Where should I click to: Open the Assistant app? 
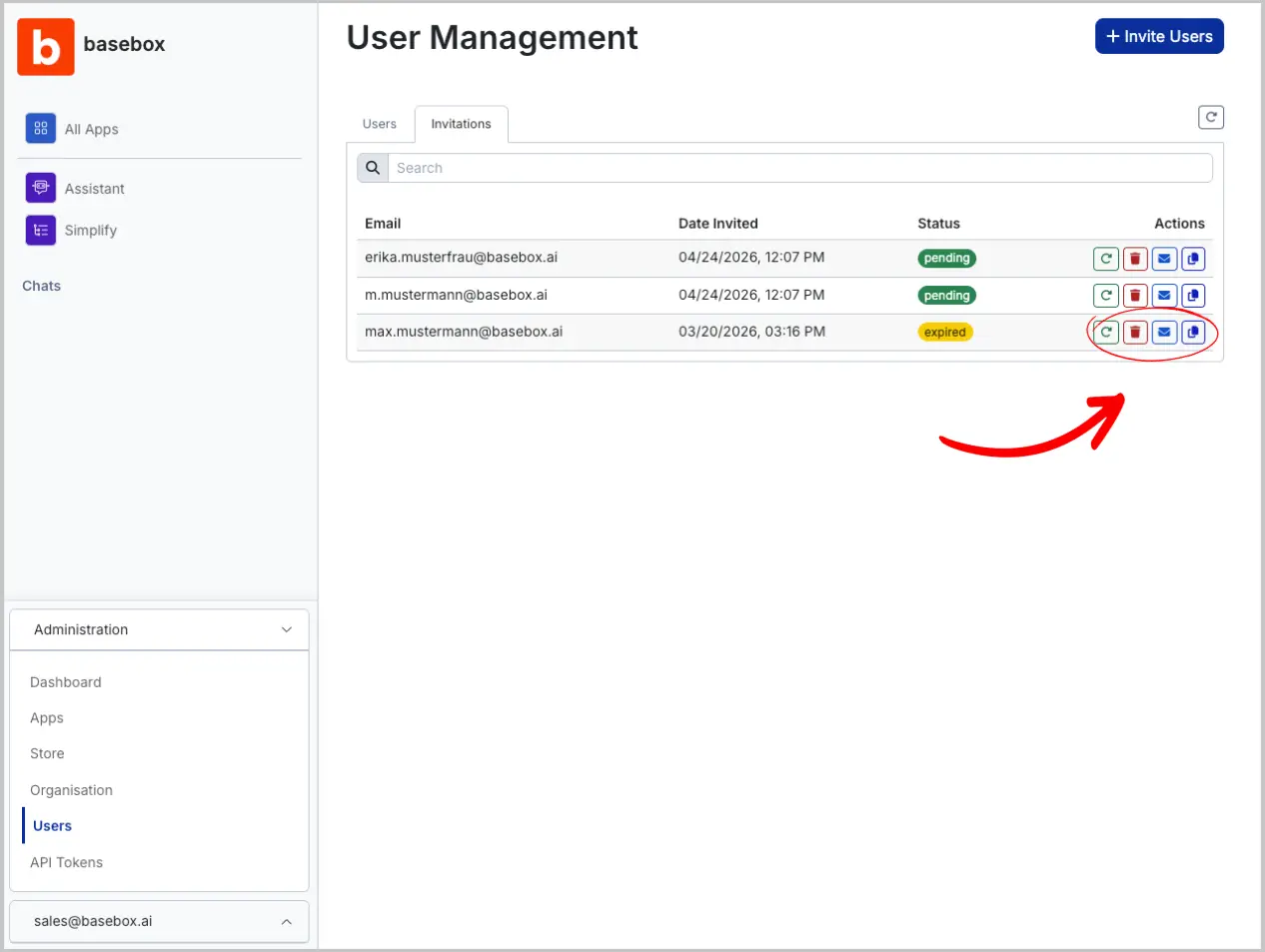click(94, 189)
